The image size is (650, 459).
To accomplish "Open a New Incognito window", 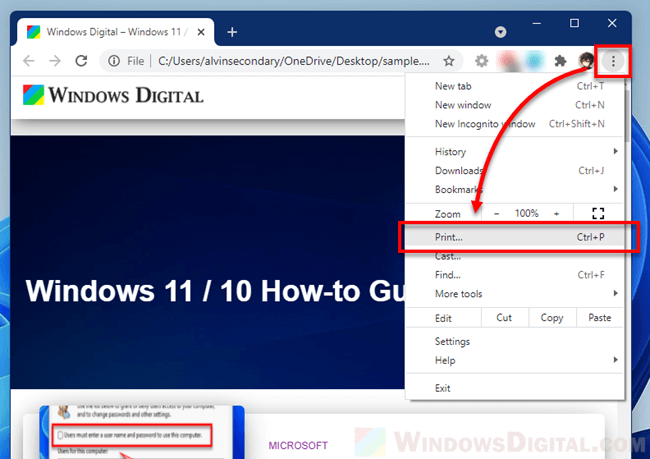I will (514, 124).
